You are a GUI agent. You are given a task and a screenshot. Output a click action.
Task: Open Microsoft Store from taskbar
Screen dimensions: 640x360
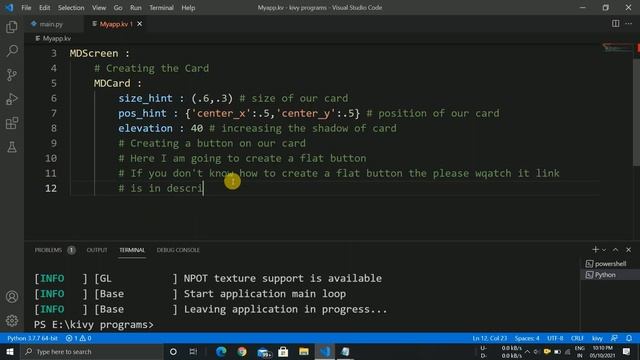(x=283, y=351)
